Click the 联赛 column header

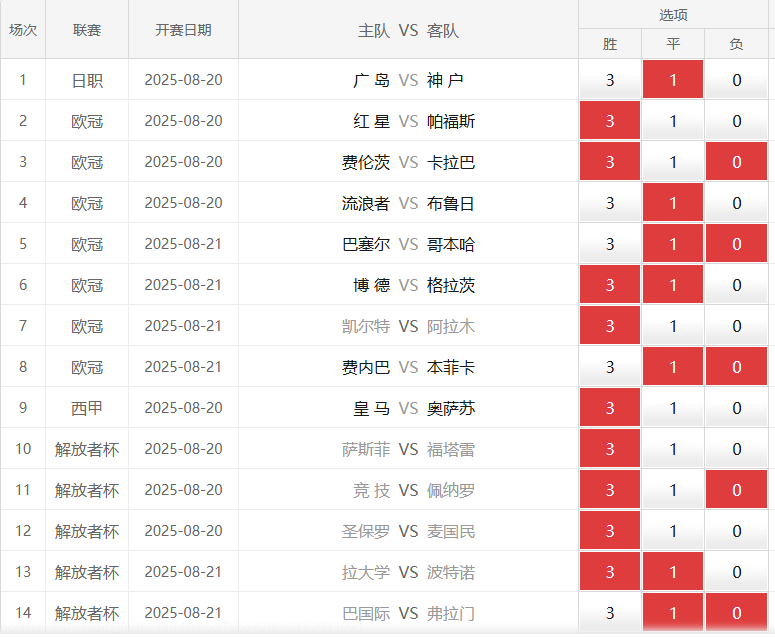(x=87, y=30)
